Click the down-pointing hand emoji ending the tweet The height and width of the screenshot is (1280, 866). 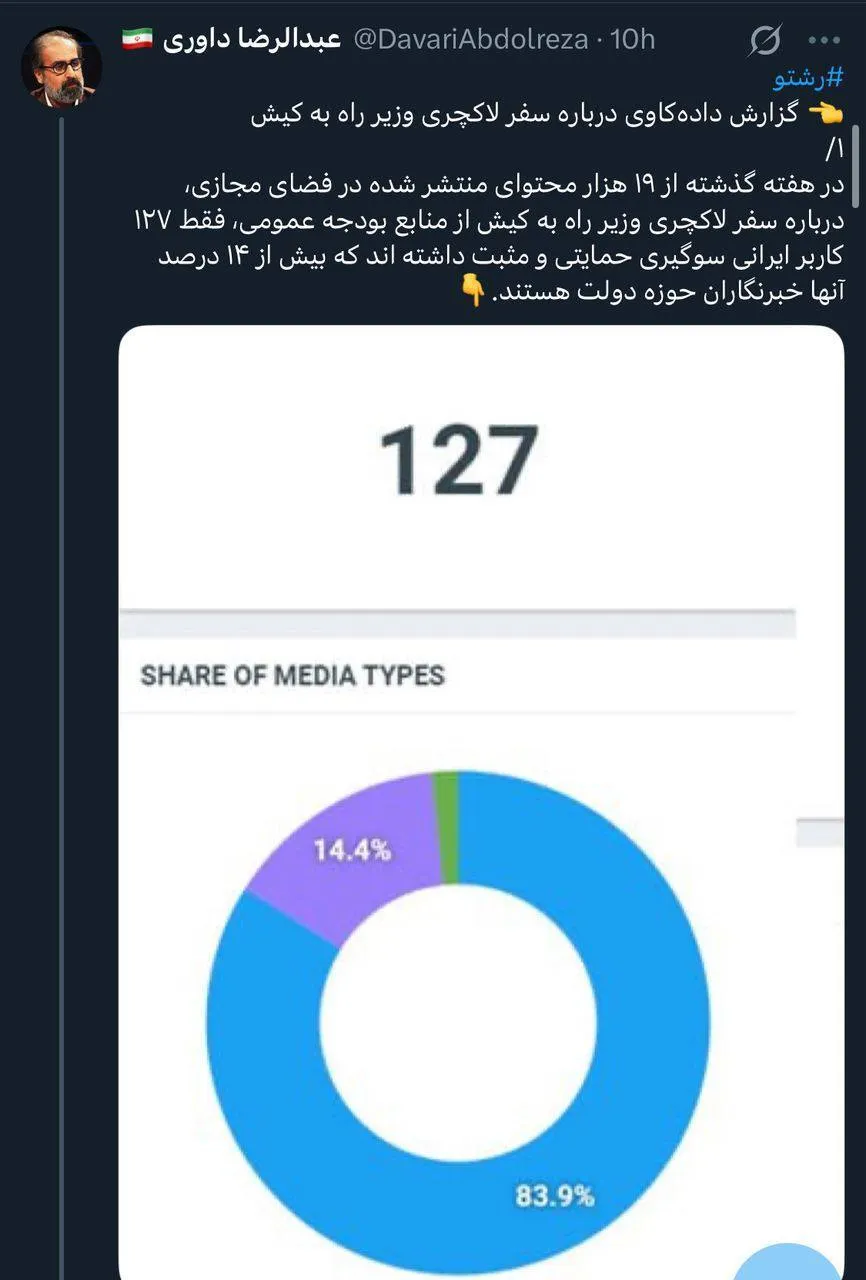(x=474, y=290)
